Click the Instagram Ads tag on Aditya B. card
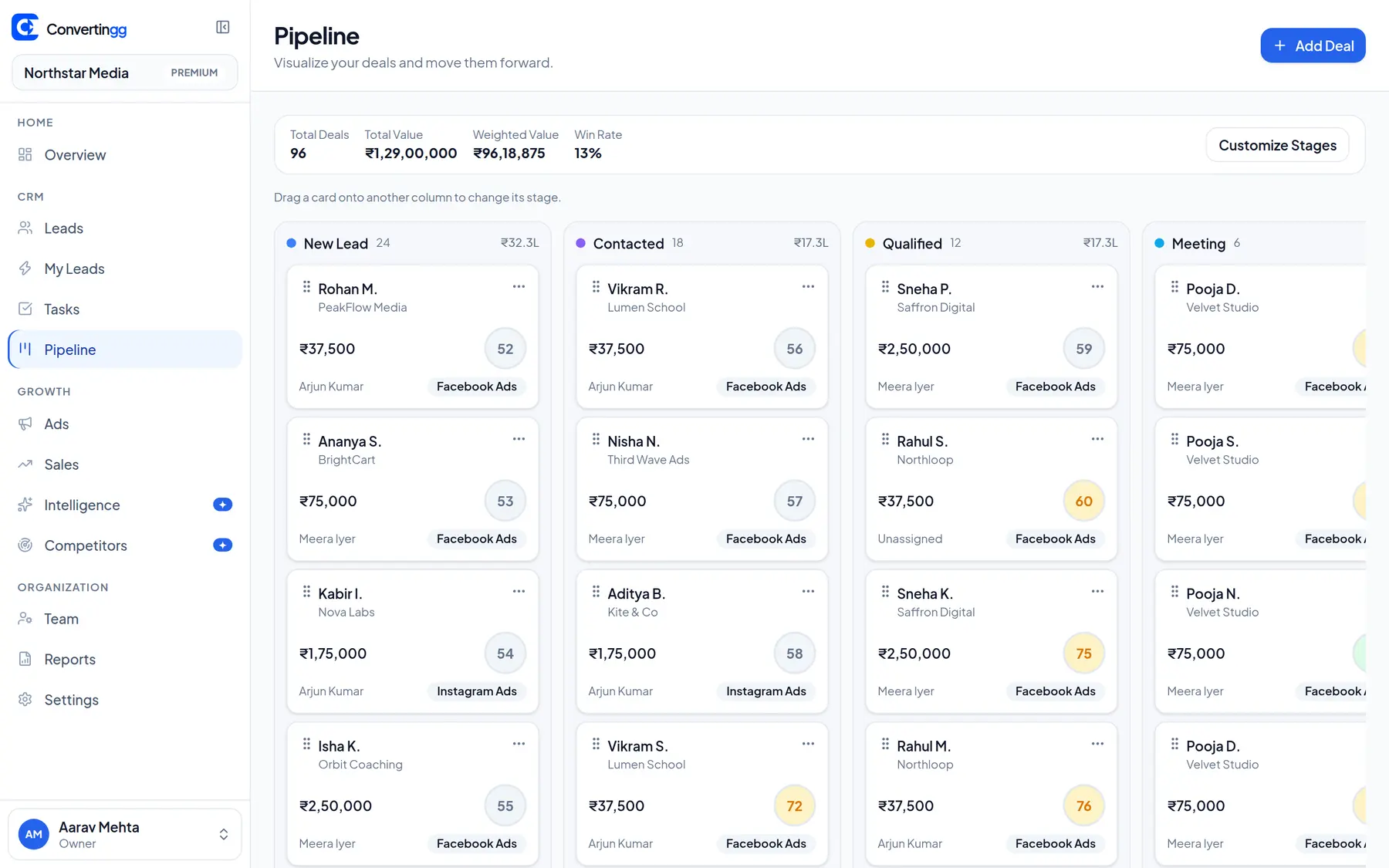 pyautogui.click(x=766, y=691)
